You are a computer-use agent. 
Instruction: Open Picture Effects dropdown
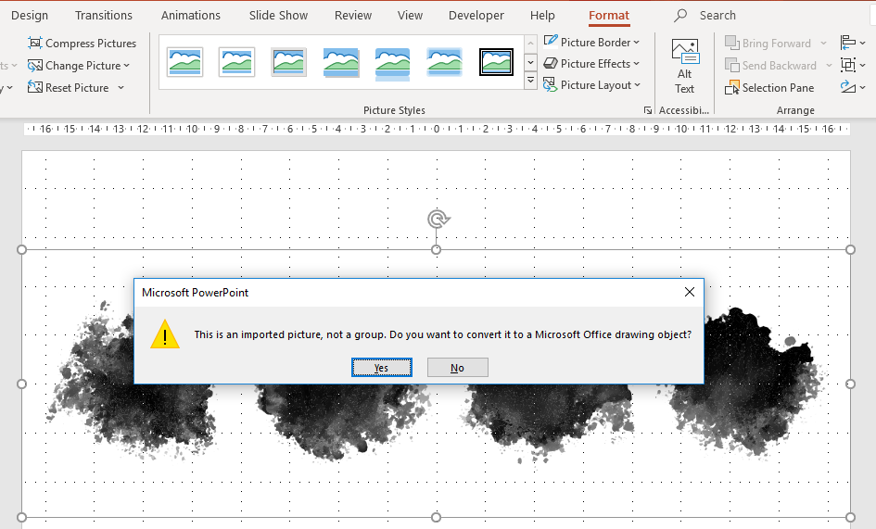pos(591,64)
